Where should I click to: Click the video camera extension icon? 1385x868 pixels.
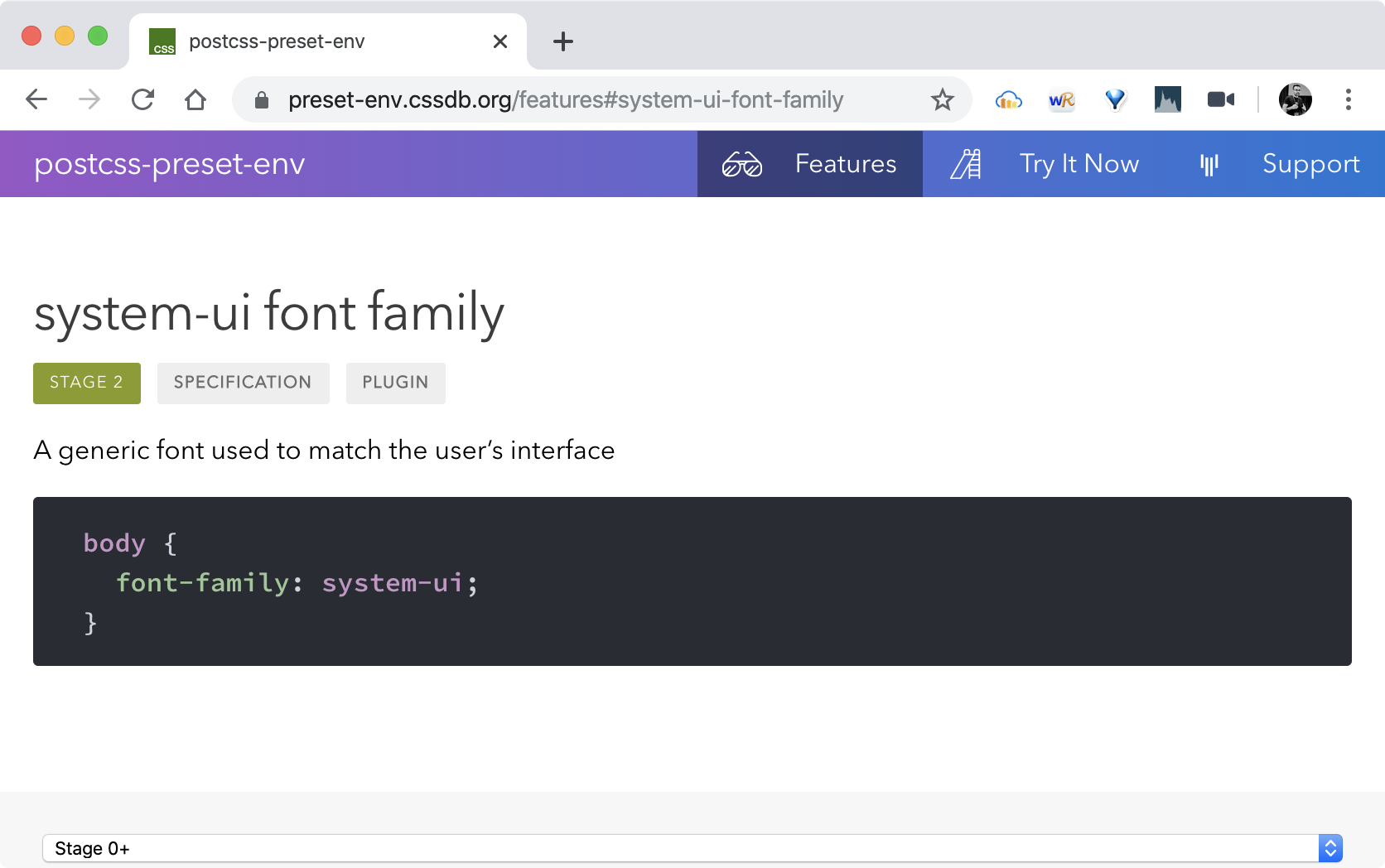(1221, 99)
